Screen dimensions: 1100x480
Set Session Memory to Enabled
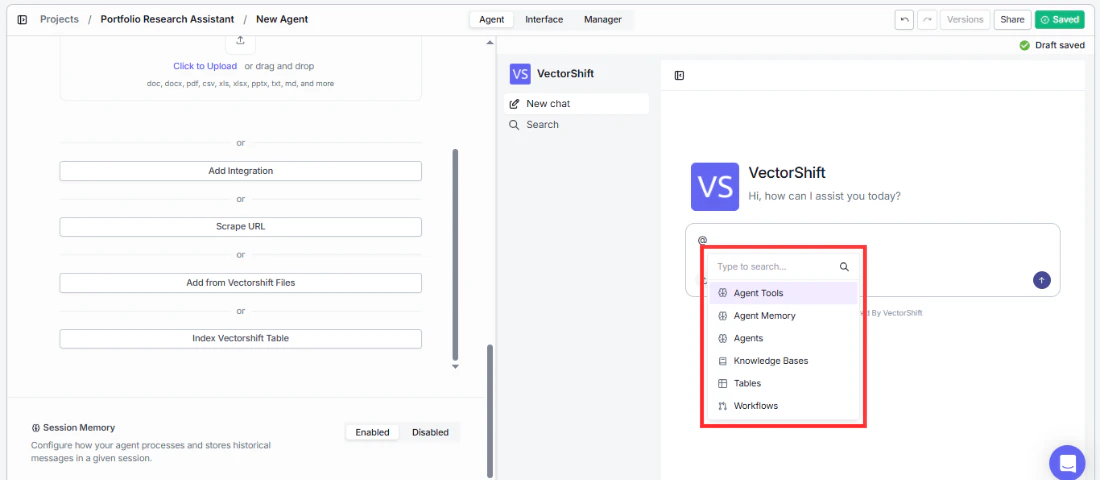click(x=372, y=432)
